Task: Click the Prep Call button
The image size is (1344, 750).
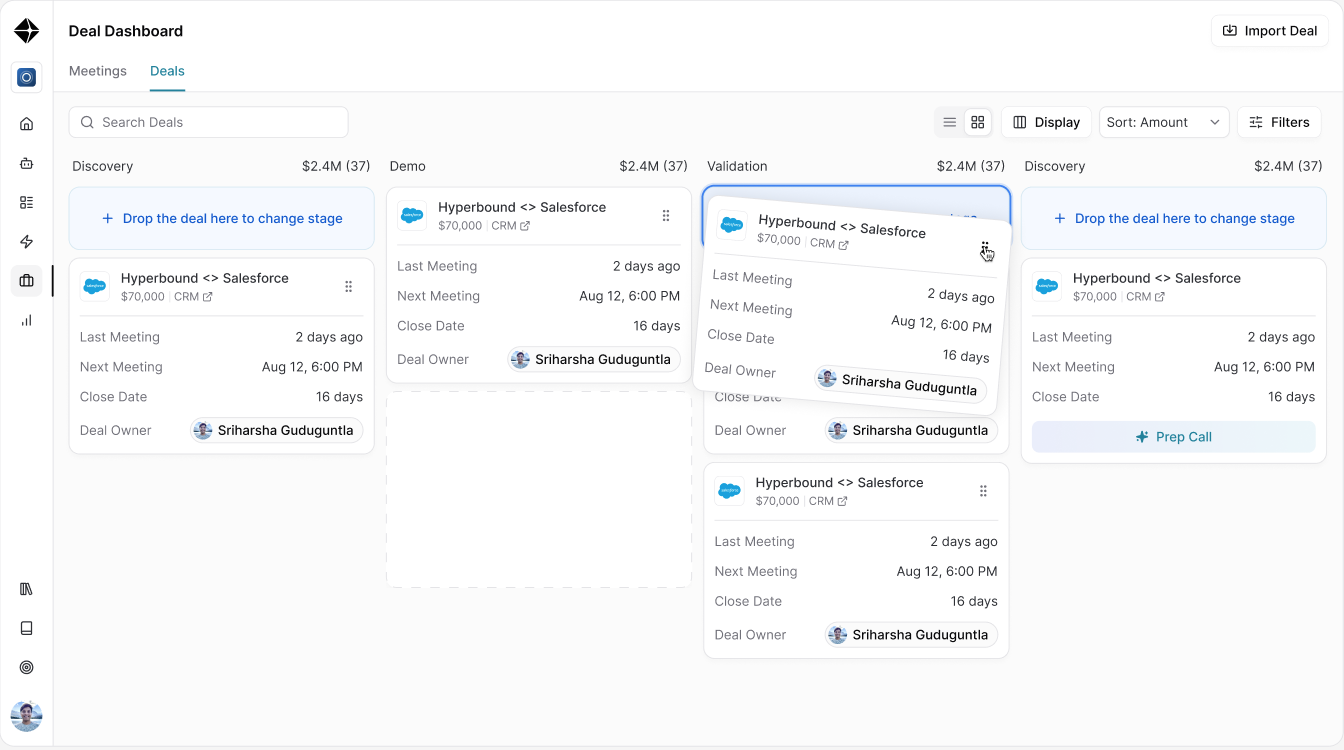Action: click(1173, 437)
